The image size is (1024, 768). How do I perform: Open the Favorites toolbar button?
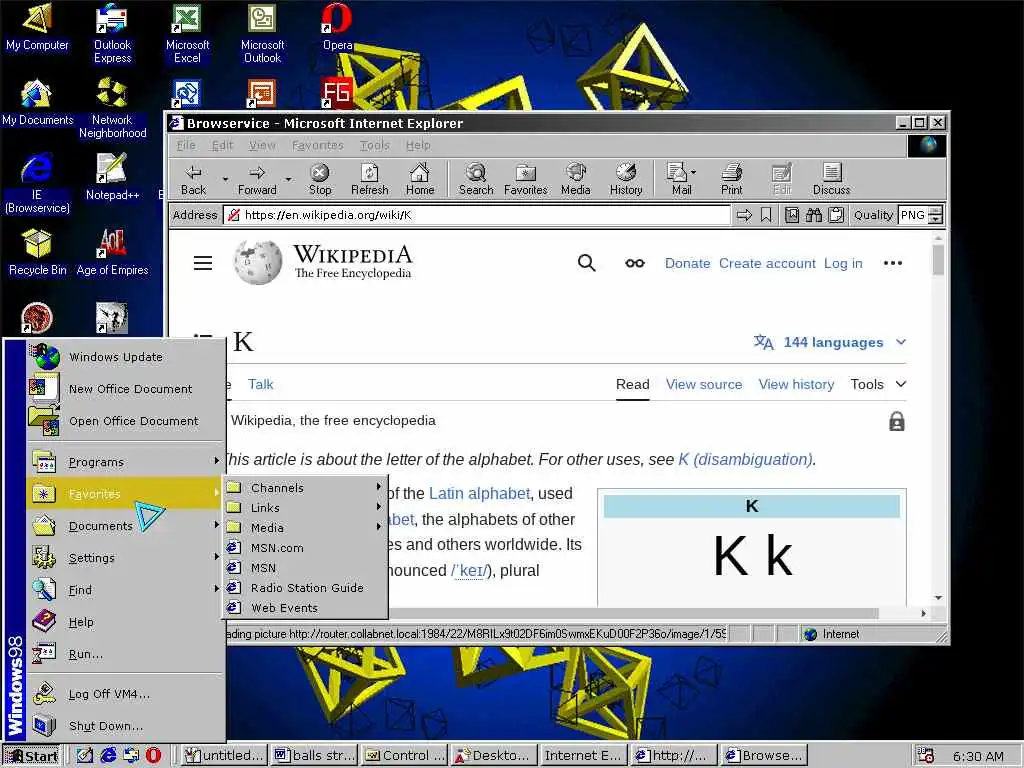tap(526, 179)
